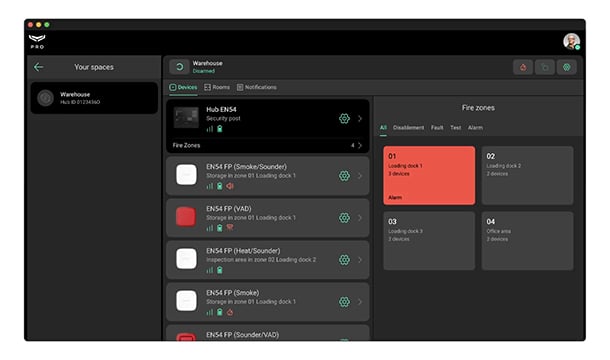This screenshot has height=360, width=610.
Task: Select Warehouse space in Your spaces list
Action: [x=94, y=98]
